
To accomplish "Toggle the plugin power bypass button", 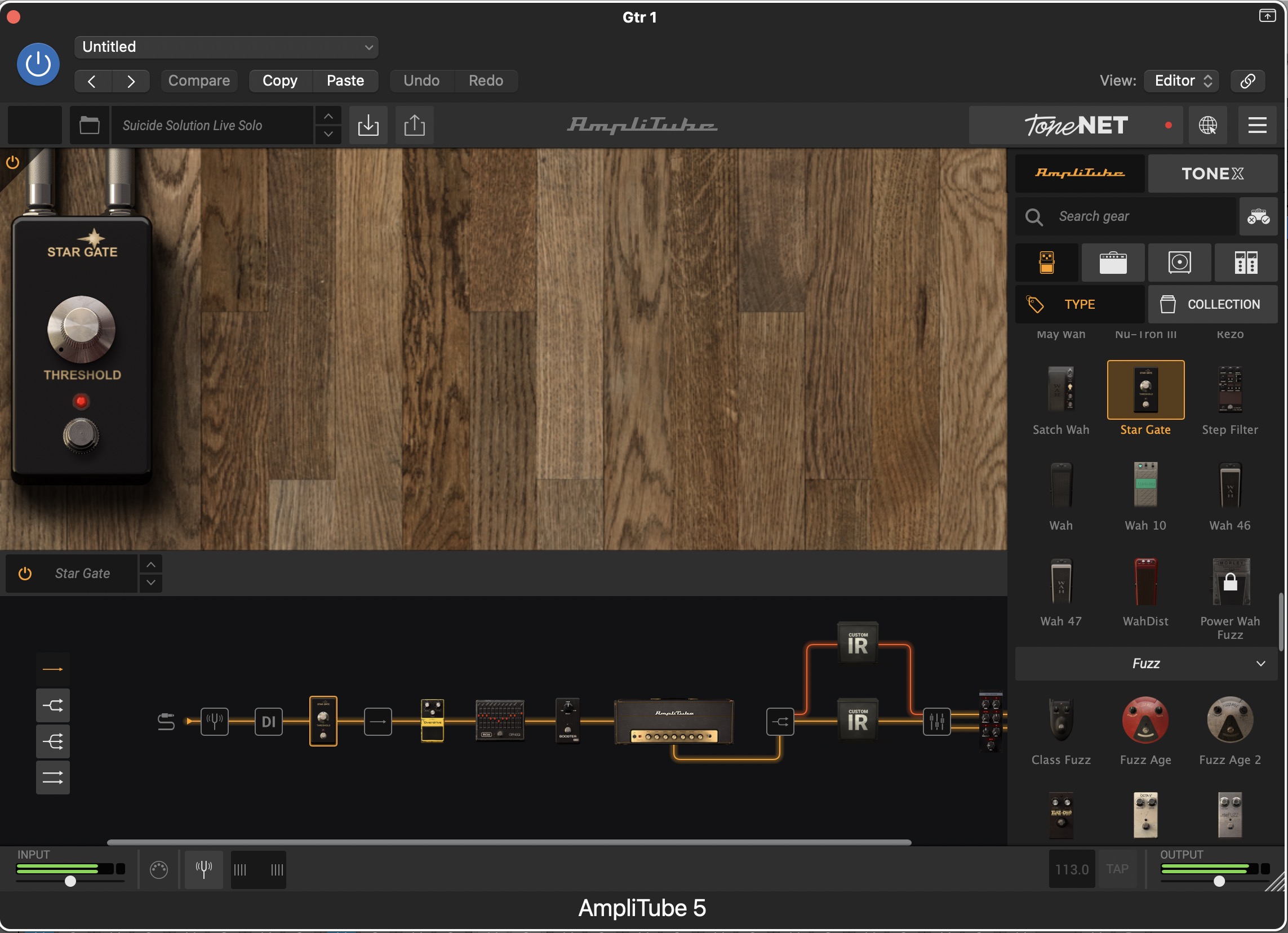I will click(x=38, y=64).
